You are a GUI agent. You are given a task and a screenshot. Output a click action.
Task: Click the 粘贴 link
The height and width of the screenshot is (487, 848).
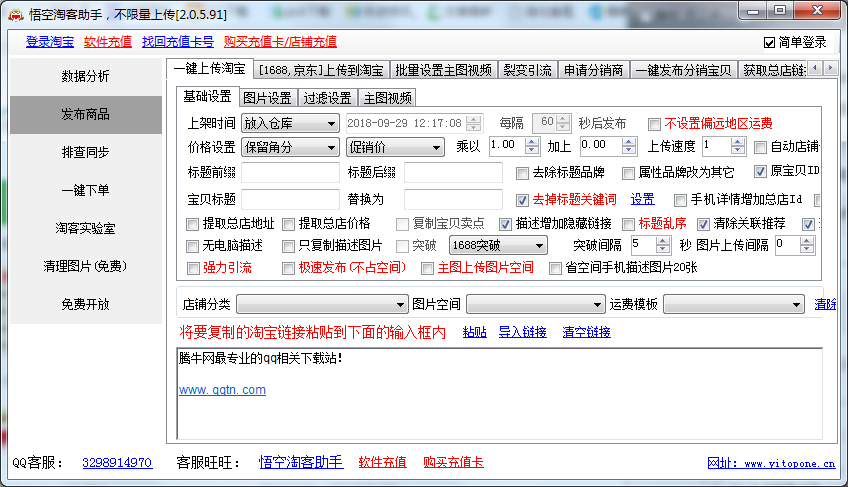pyautogui.click(x=475, y=332)
